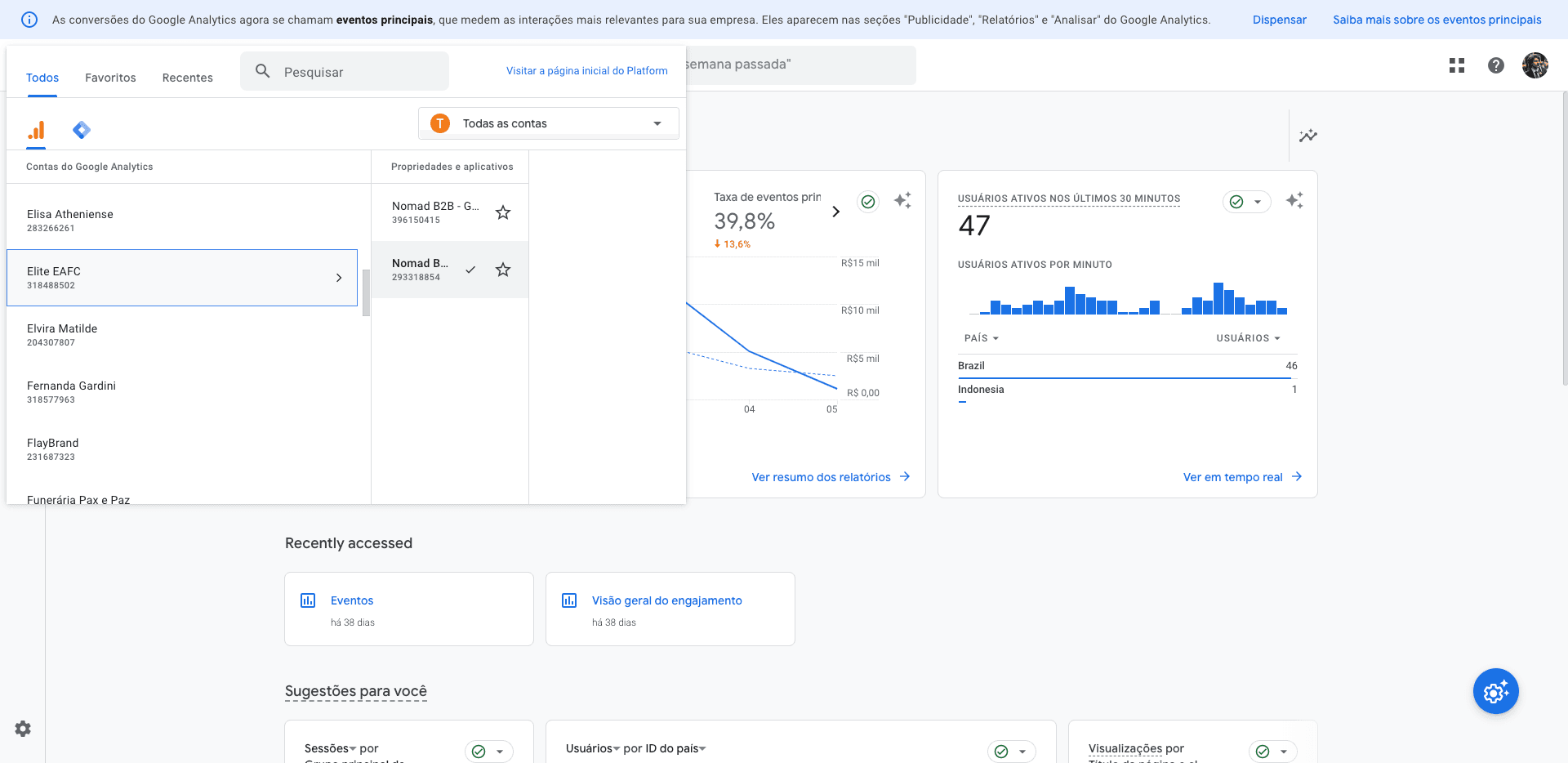Expand the Elite EAFC account chevron
The width and height of the screenshot is (1568, 763).
coord(339,278)
